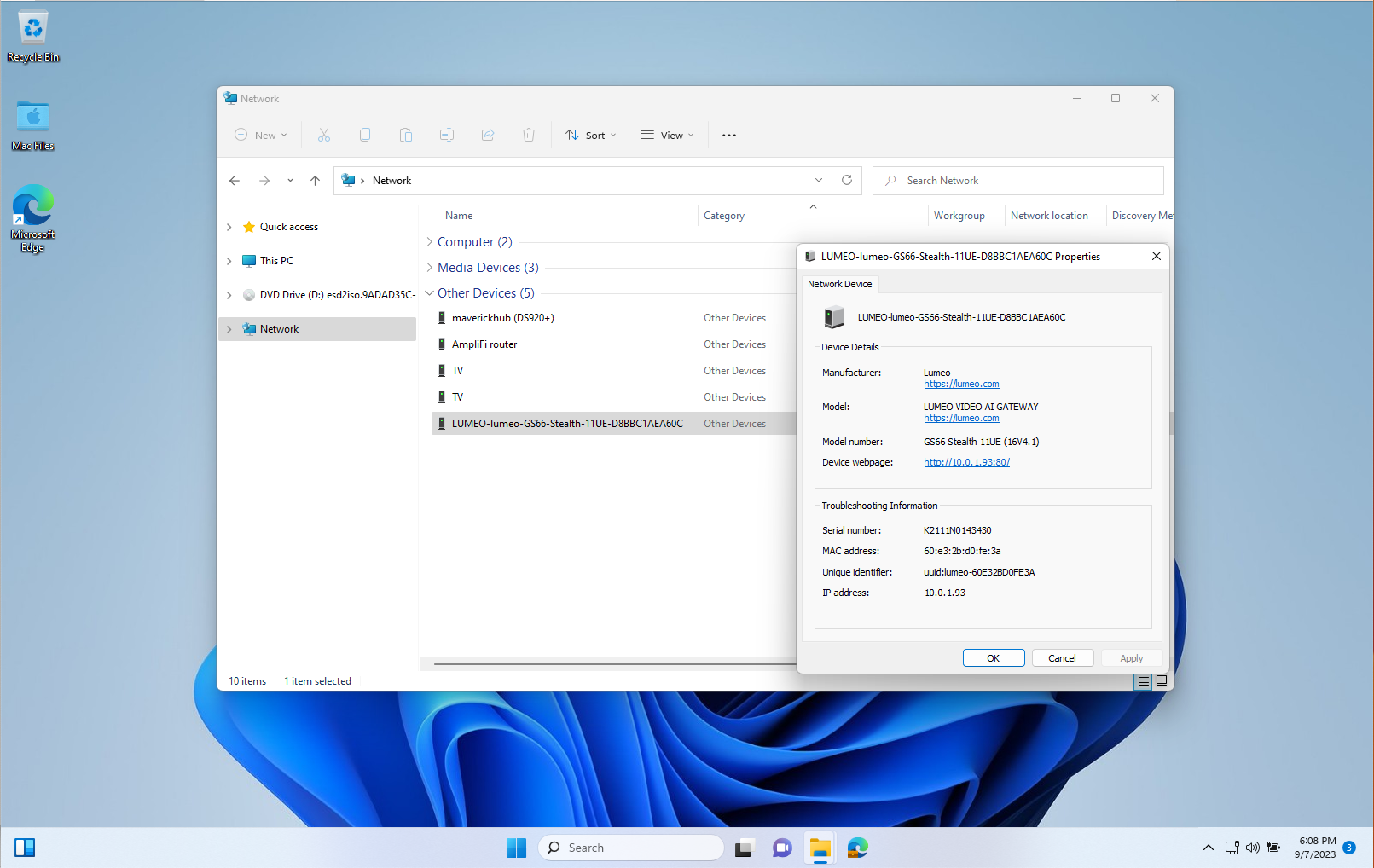Open Windows Widgets from taskbar
This screenshot has width=1374, height=868.
(25, 847)
